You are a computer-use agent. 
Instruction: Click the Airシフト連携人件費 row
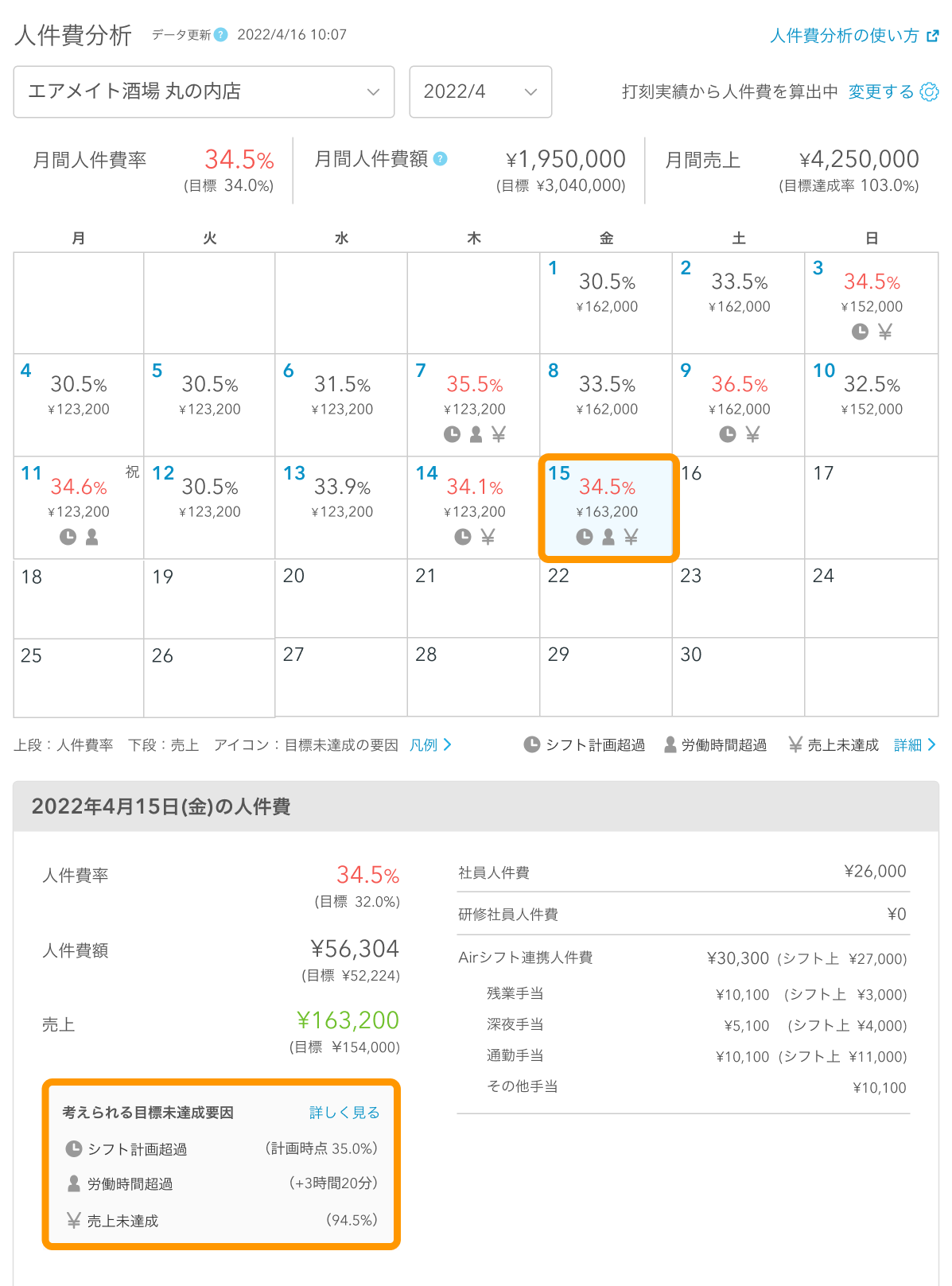pyautogui.click(x=682, y=958)
